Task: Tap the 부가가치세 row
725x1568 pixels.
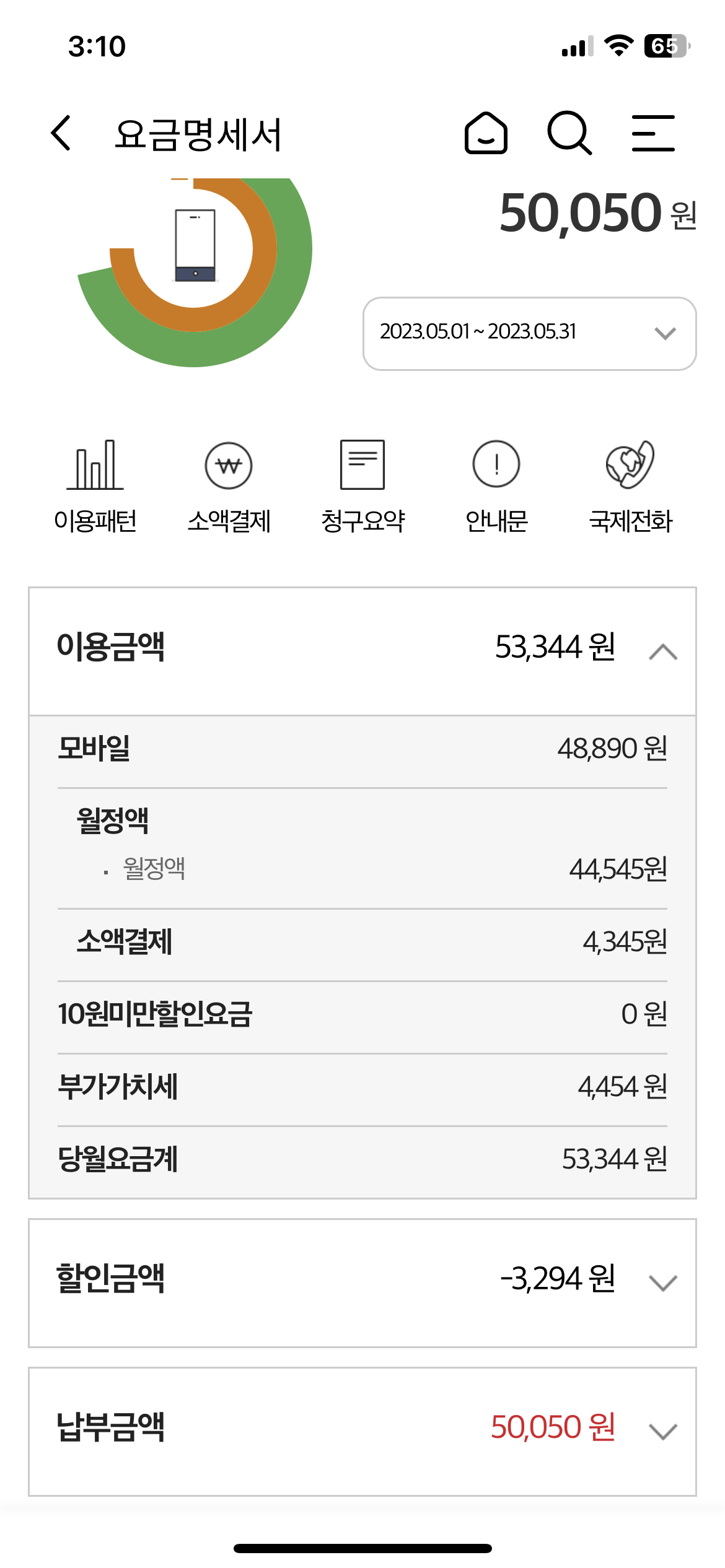Action: (362, 1088)
